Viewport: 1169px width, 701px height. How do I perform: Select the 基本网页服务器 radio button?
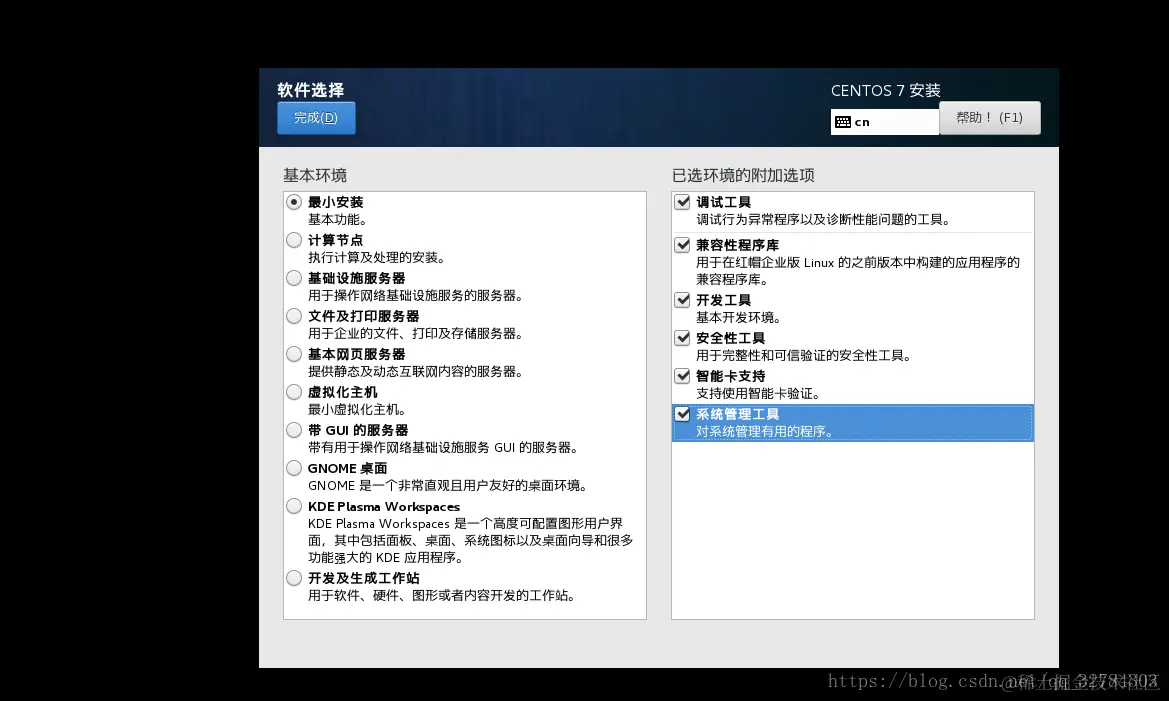click(x=294, y=354)
